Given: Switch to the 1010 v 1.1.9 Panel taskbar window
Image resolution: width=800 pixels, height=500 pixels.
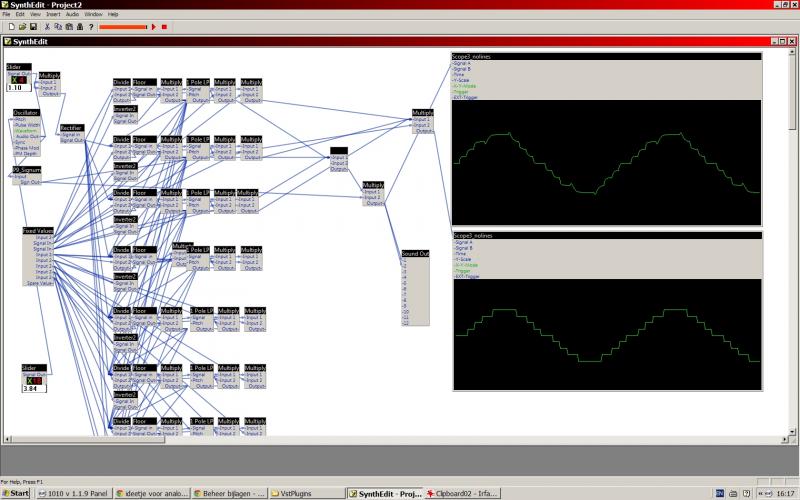Looking at the screenshot, I should (73, 493).
